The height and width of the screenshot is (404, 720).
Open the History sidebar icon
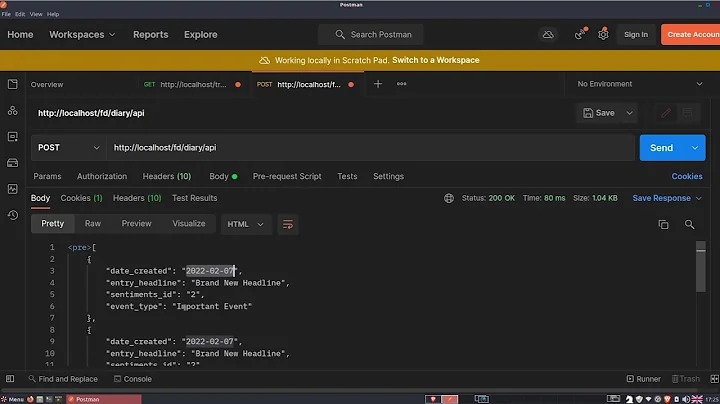12,215
